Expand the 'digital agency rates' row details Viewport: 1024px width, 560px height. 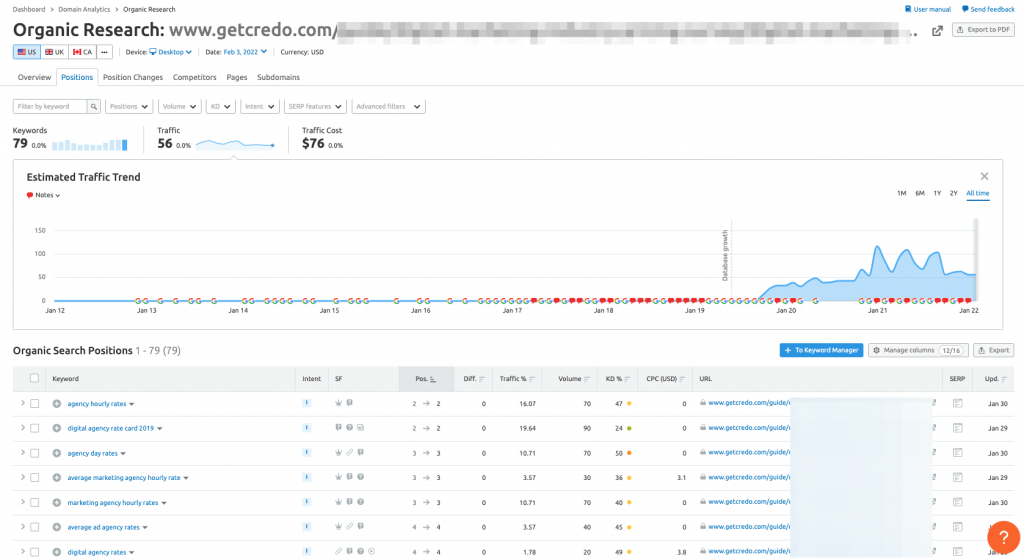[23, 552]
